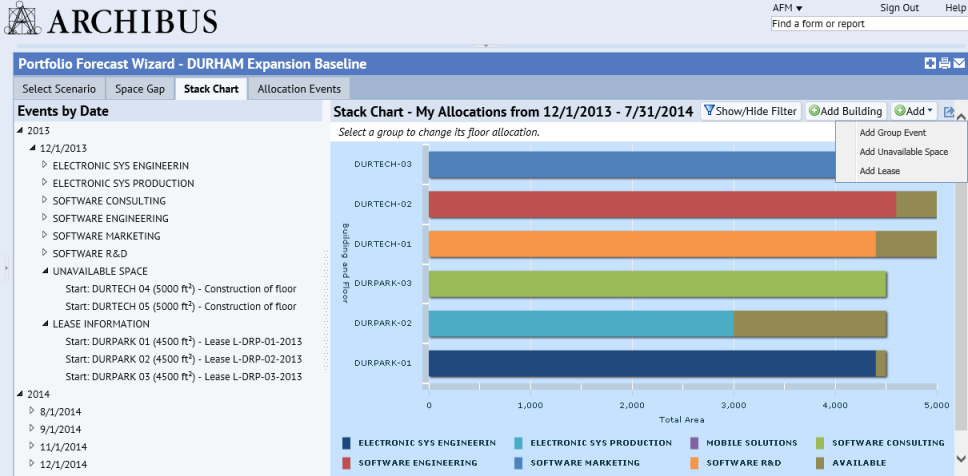
Task: Expand the 12/1/2014 tree node
Action: tap(32, 464)
